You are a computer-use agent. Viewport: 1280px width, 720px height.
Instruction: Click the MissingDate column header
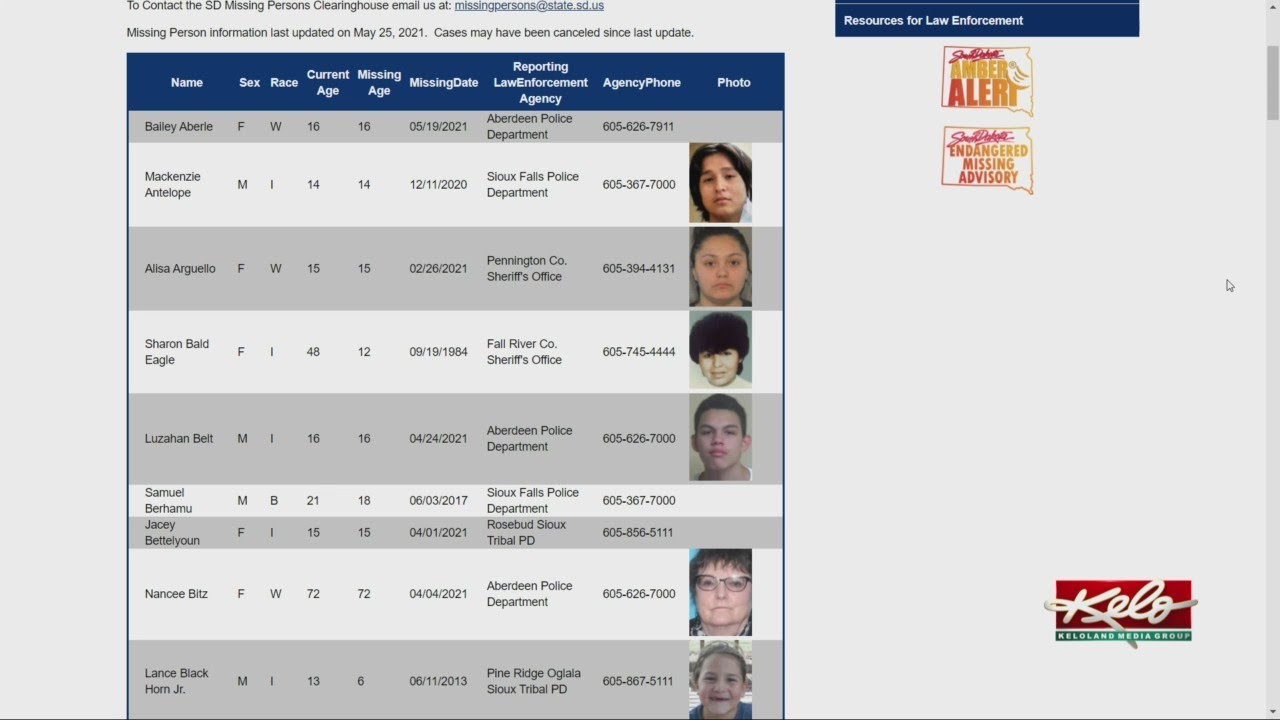(443, 83)
